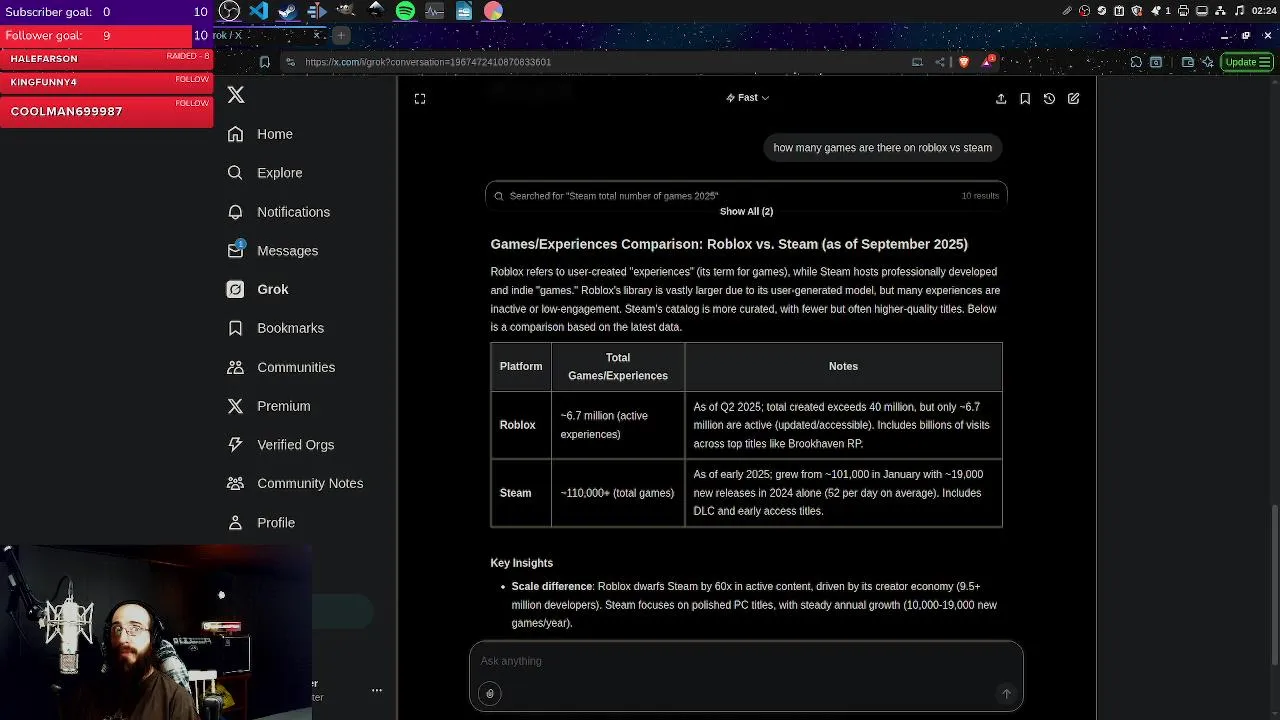
Task: Open Explore in the sidebar
Action: (264, 173)
